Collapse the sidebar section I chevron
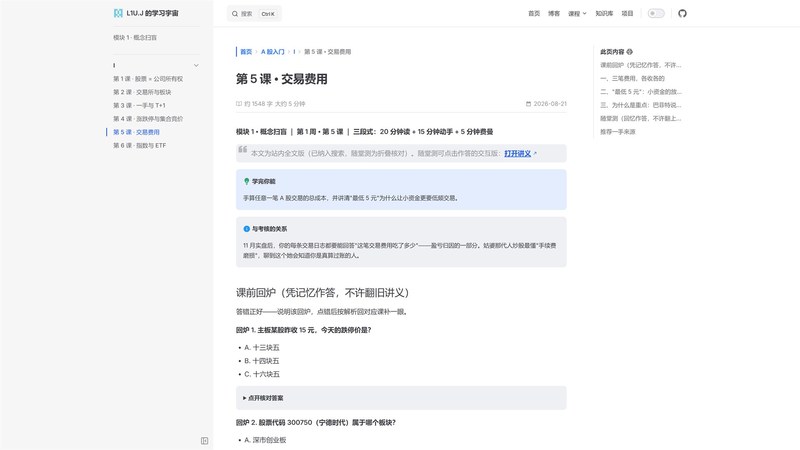Viewport: 800px width, 450px height. point(196,65)
